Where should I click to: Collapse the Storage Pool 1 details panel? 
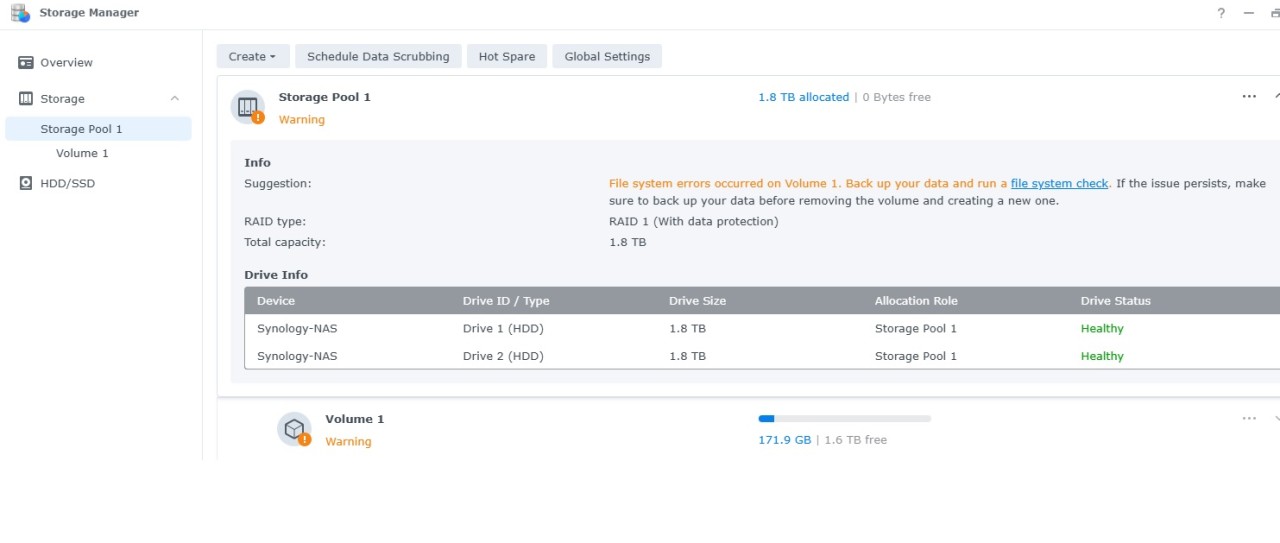pyautogui.click(x=1276, y=97)
